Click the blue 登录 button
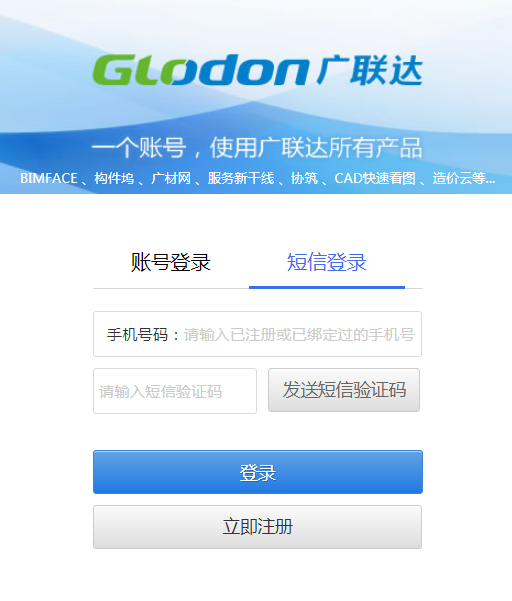 [258, 472]
